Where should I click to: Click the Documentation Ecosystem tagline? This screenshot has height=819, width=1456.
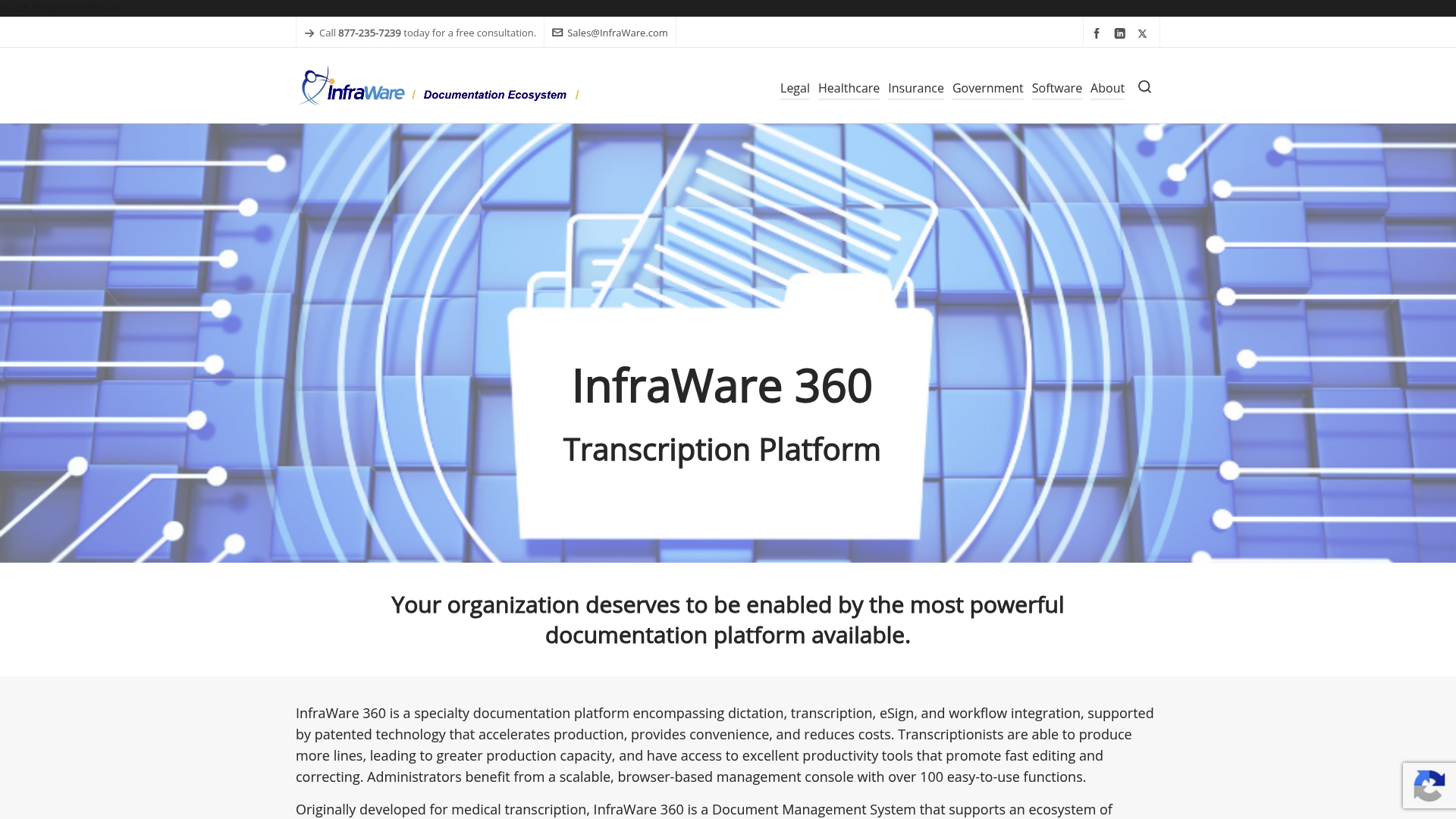coord(495,95)
